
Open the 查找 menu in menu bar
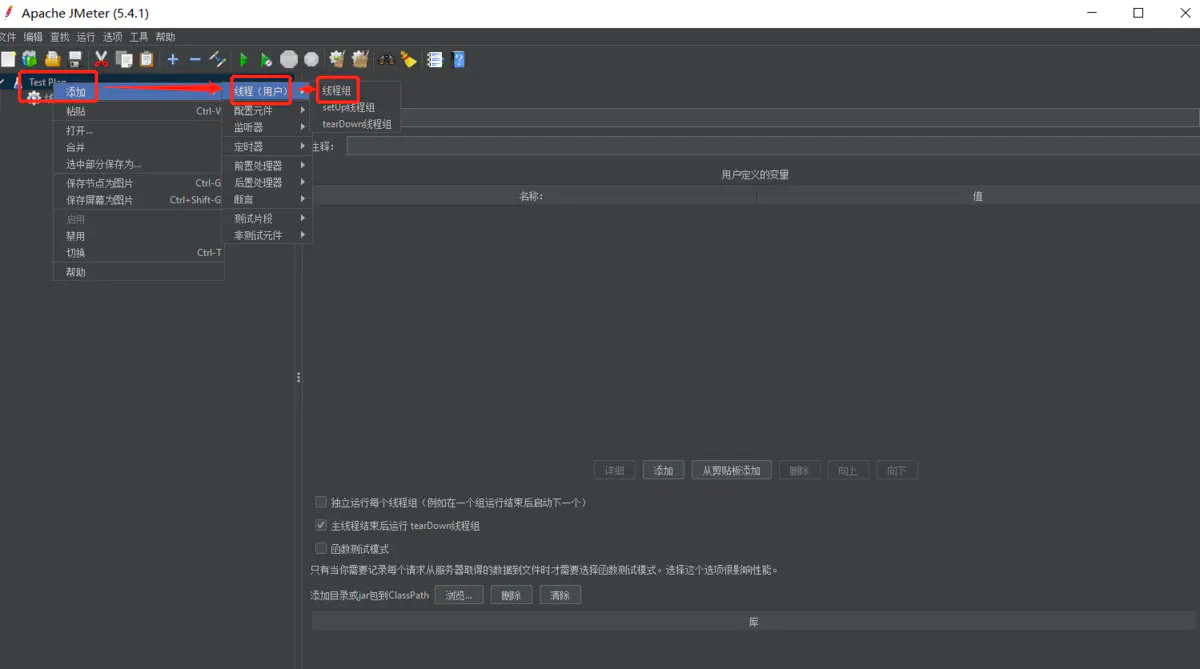click(60, 37)
